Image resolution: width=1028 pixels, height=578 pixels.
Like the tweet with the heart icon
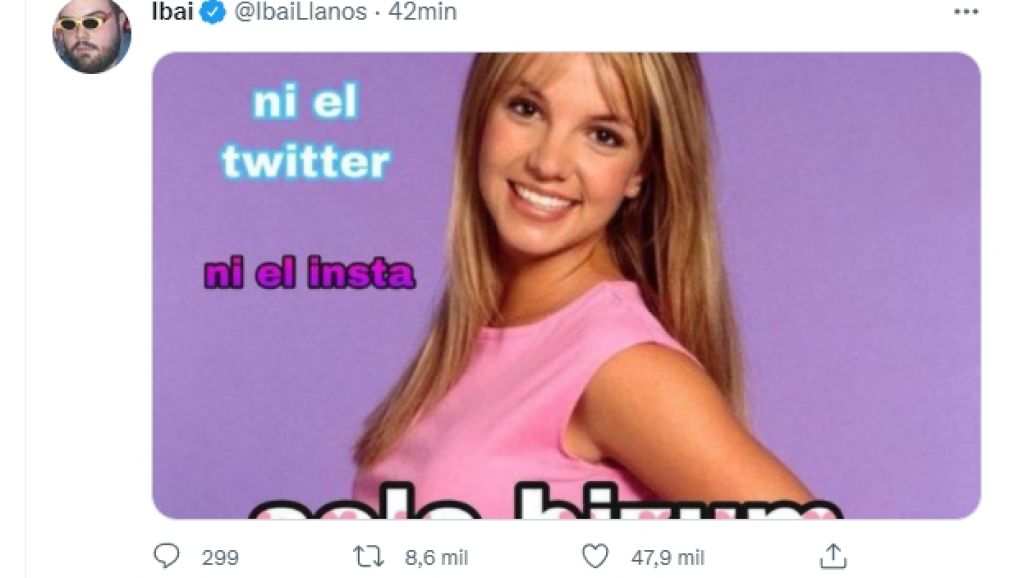pyautogui.click(x=595, y=556)
